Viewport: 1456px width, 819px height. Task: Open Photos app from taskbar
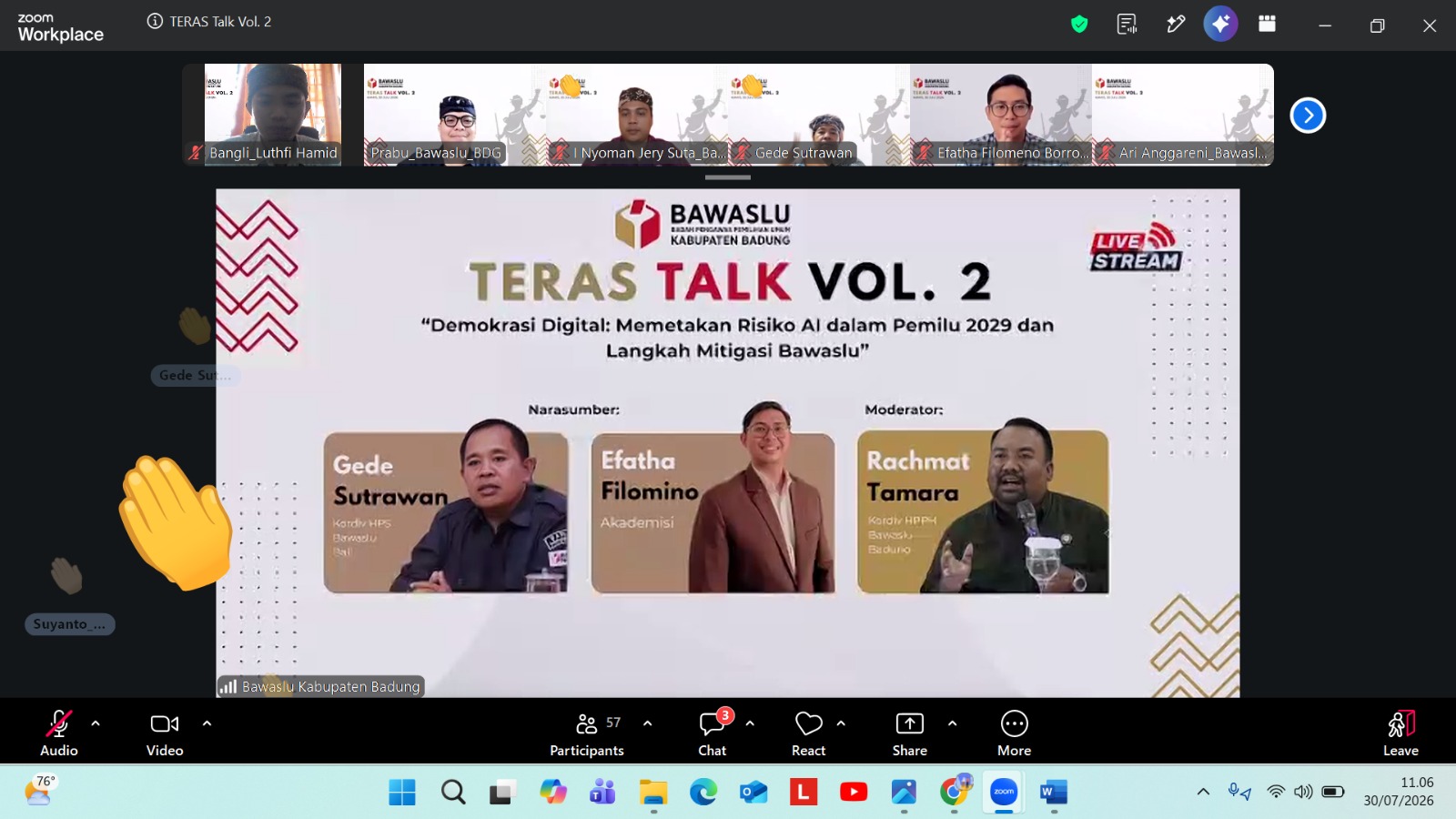click(x=904, y=792)
